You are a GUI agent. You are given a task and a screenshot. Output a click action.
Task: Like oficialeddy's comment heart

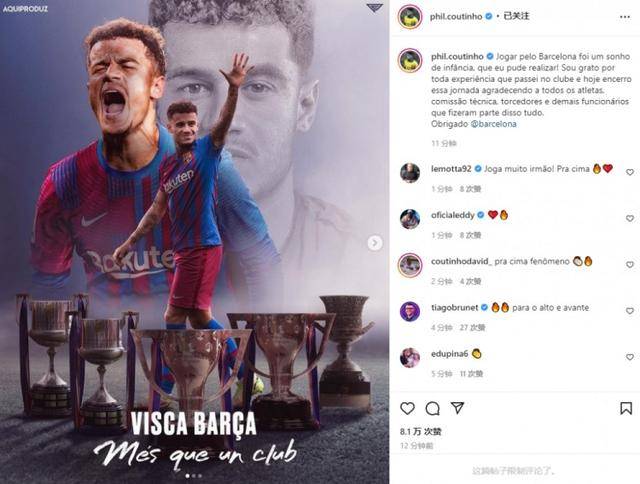pos(630,218)
